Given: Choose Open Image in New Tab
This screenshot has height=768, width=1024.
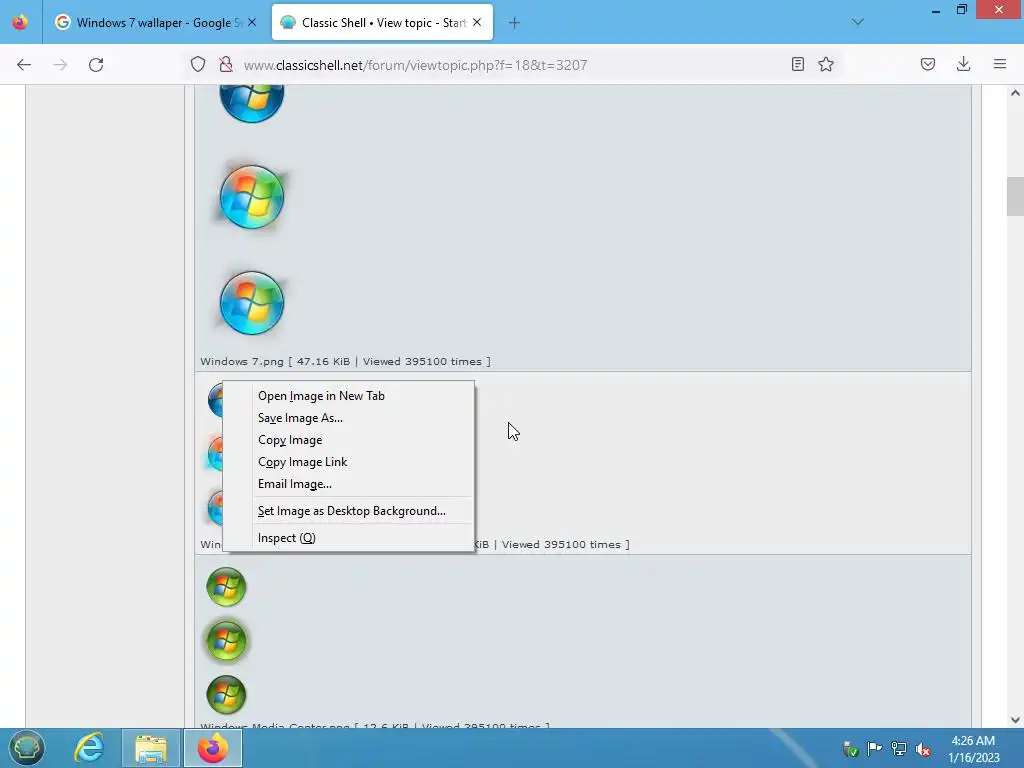Looking at the screenshot, I should (x=349, y=396).
